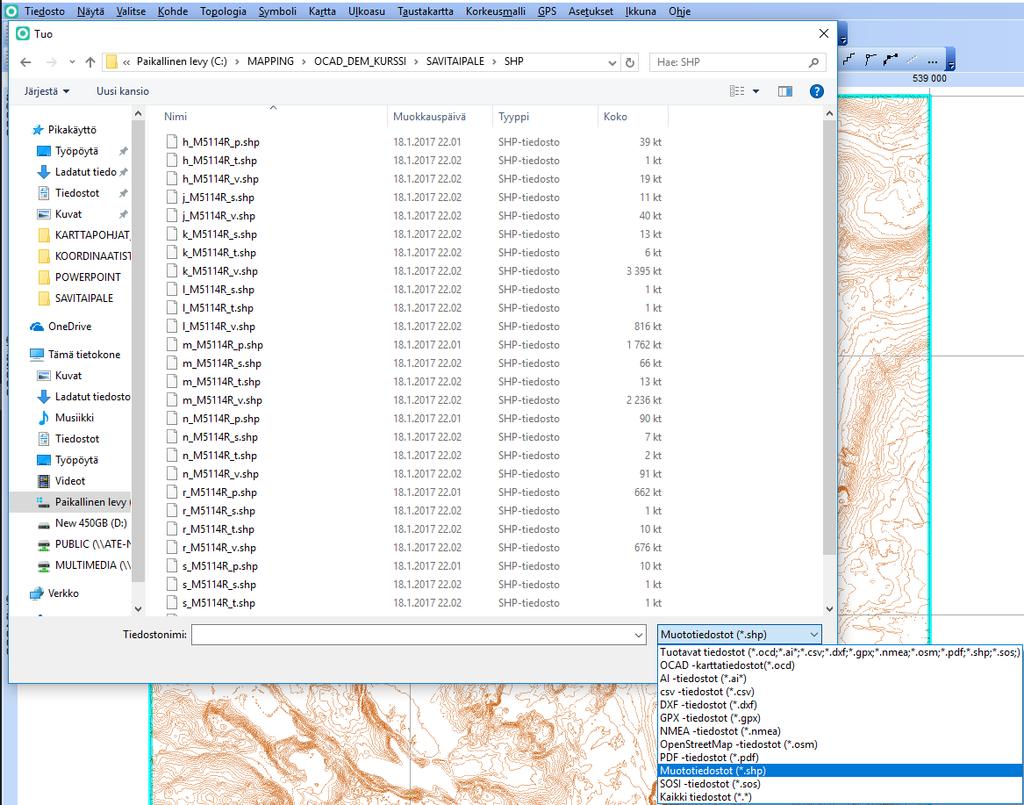Close the Tuo dialog
Image resolution: width=1024 pixels, height=805 pixels.
tap(824, 33)
